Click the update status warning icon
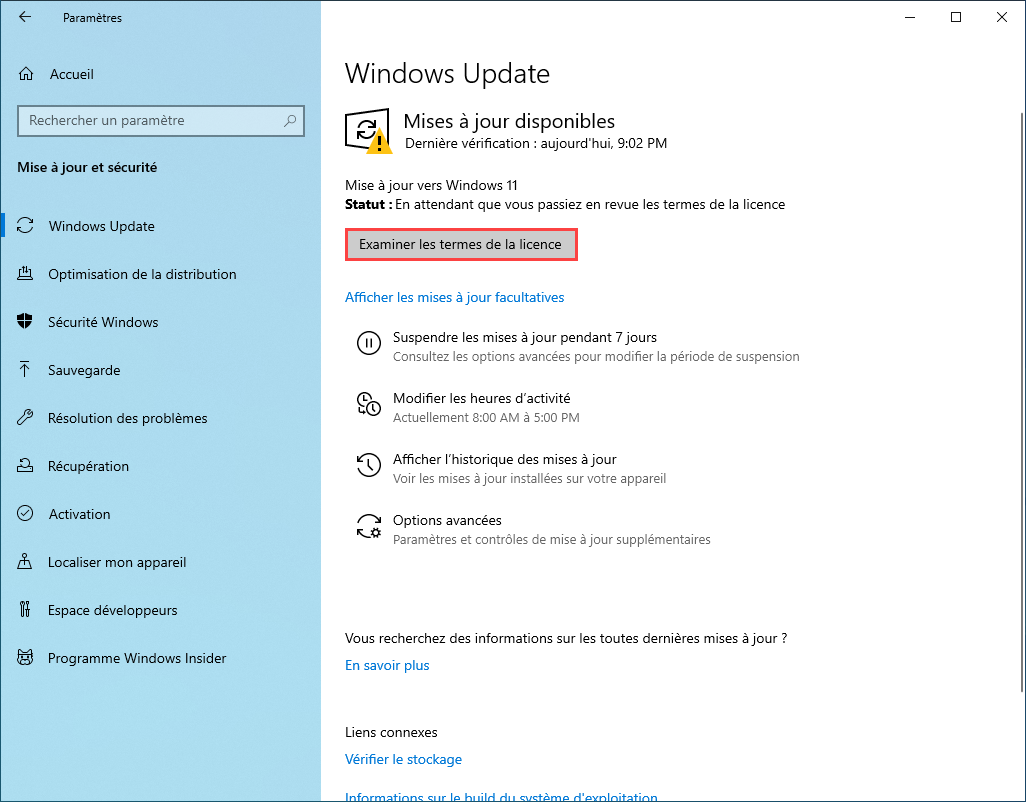 (368, 131)
